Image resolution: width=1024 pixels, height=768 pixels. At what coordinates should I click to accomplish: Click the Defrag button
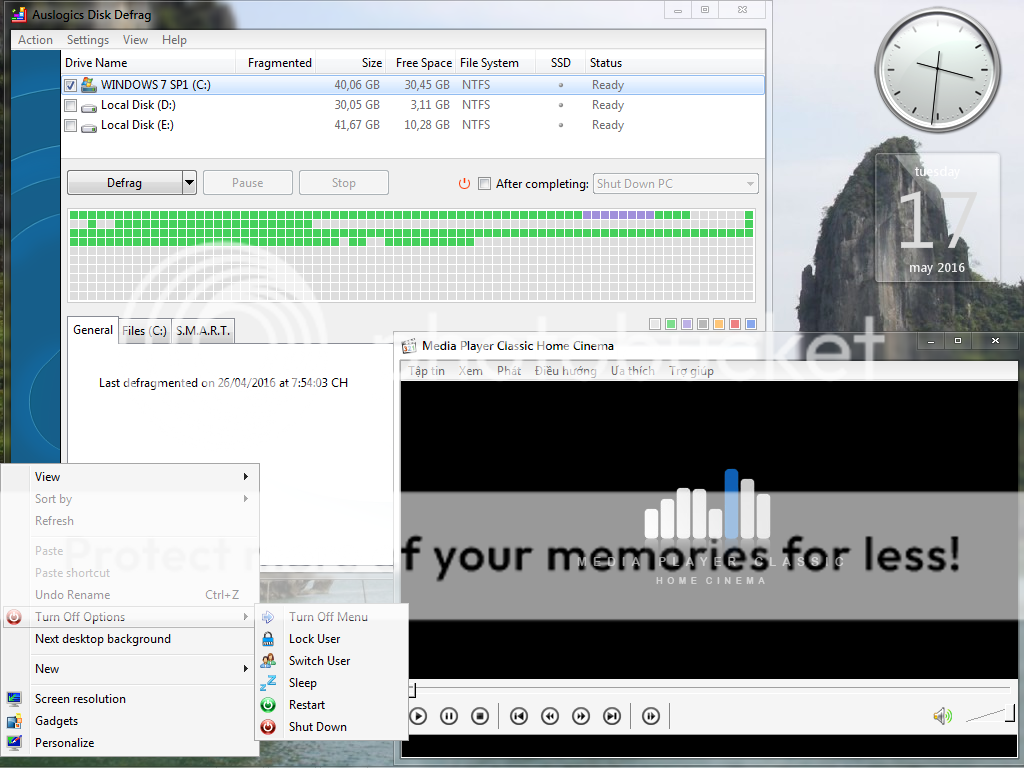click(x=125, y=183)
